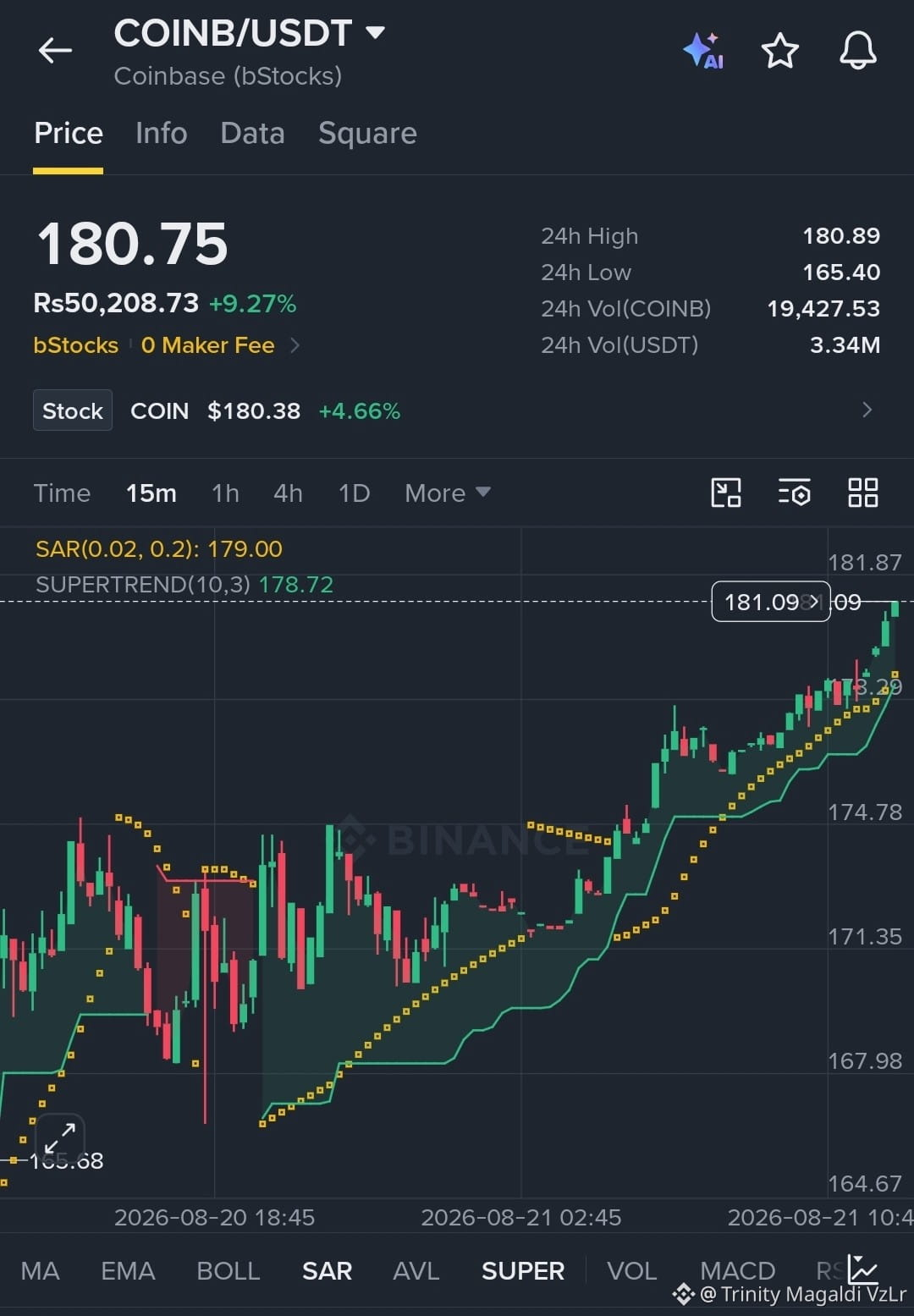Tap the 171.35 price axis label

pyautogui.click(x=865, y=937)
